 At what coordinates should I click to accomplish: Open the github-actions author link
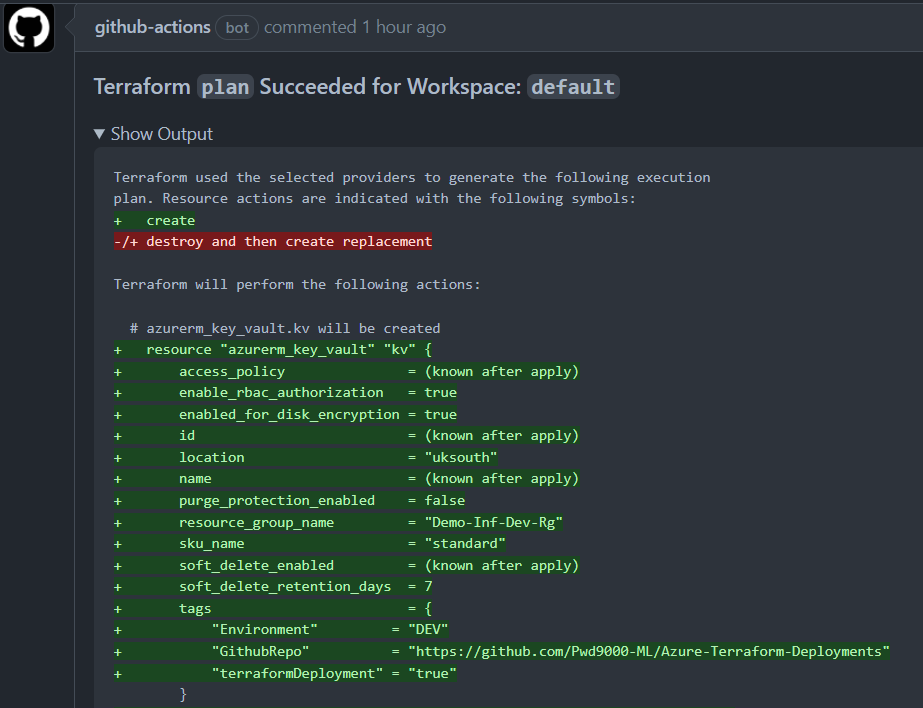(152, 27)
